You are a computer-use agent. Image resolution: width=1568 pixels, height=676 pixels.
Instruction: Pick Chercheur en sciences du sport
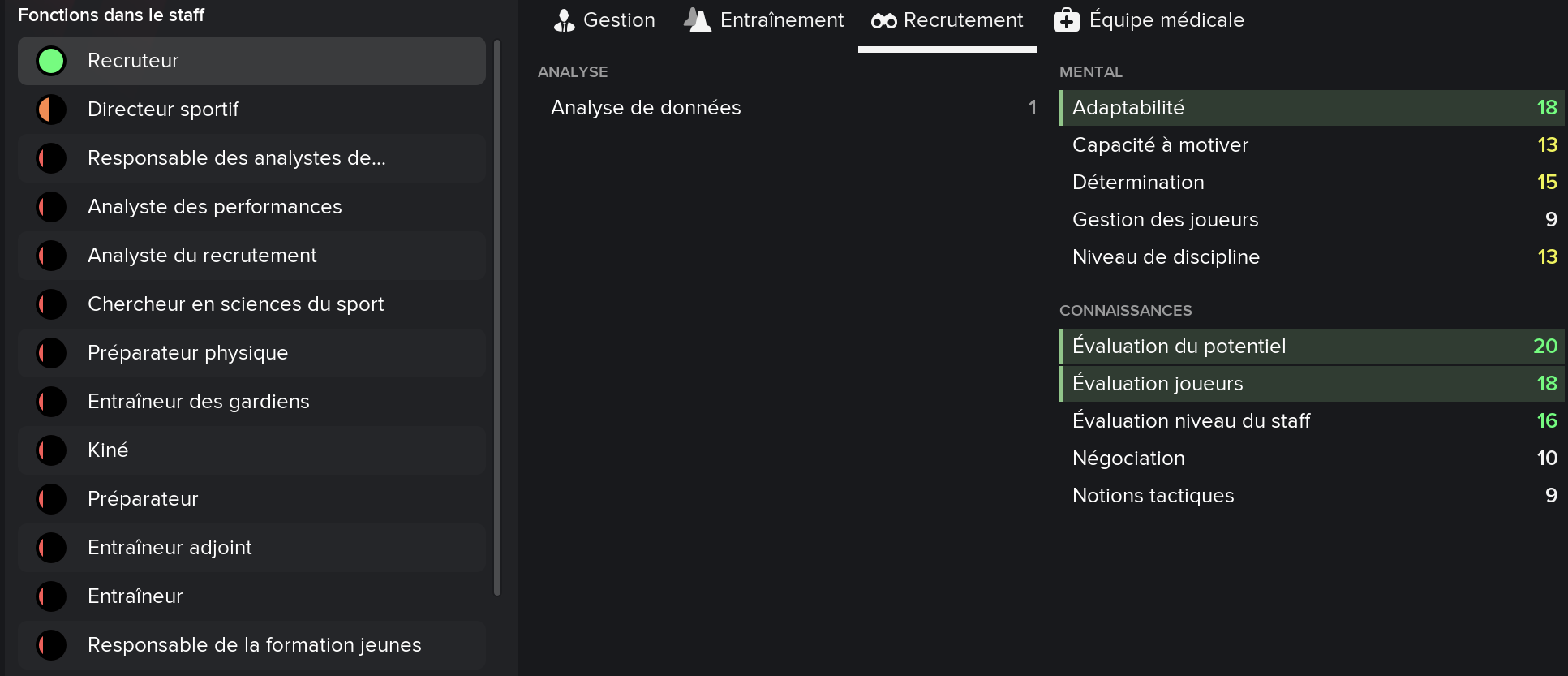[251, 304]
